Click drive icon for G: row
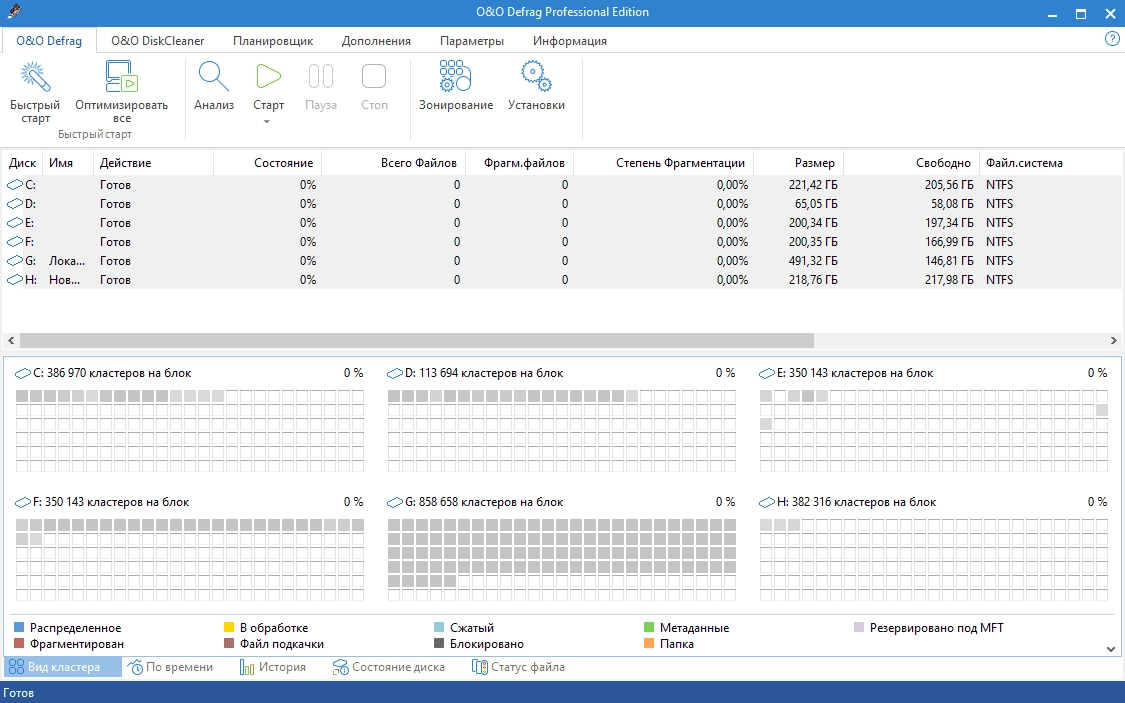Image resolution: width=1125 pixels, height=703 pixels. pos(15,261)
